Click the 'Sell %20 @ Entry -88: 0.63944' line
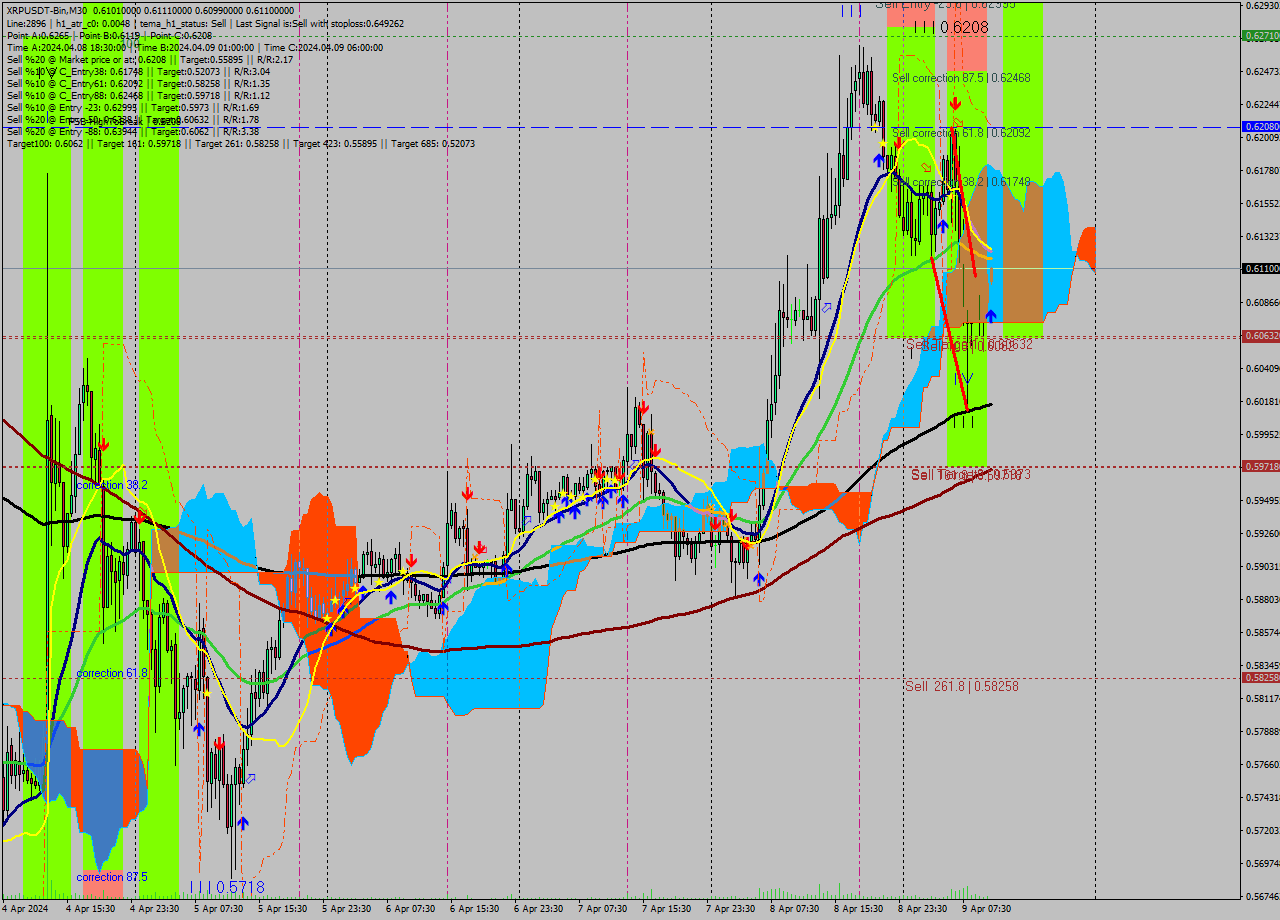The image size is (1280, 920). tap(133, 131)
